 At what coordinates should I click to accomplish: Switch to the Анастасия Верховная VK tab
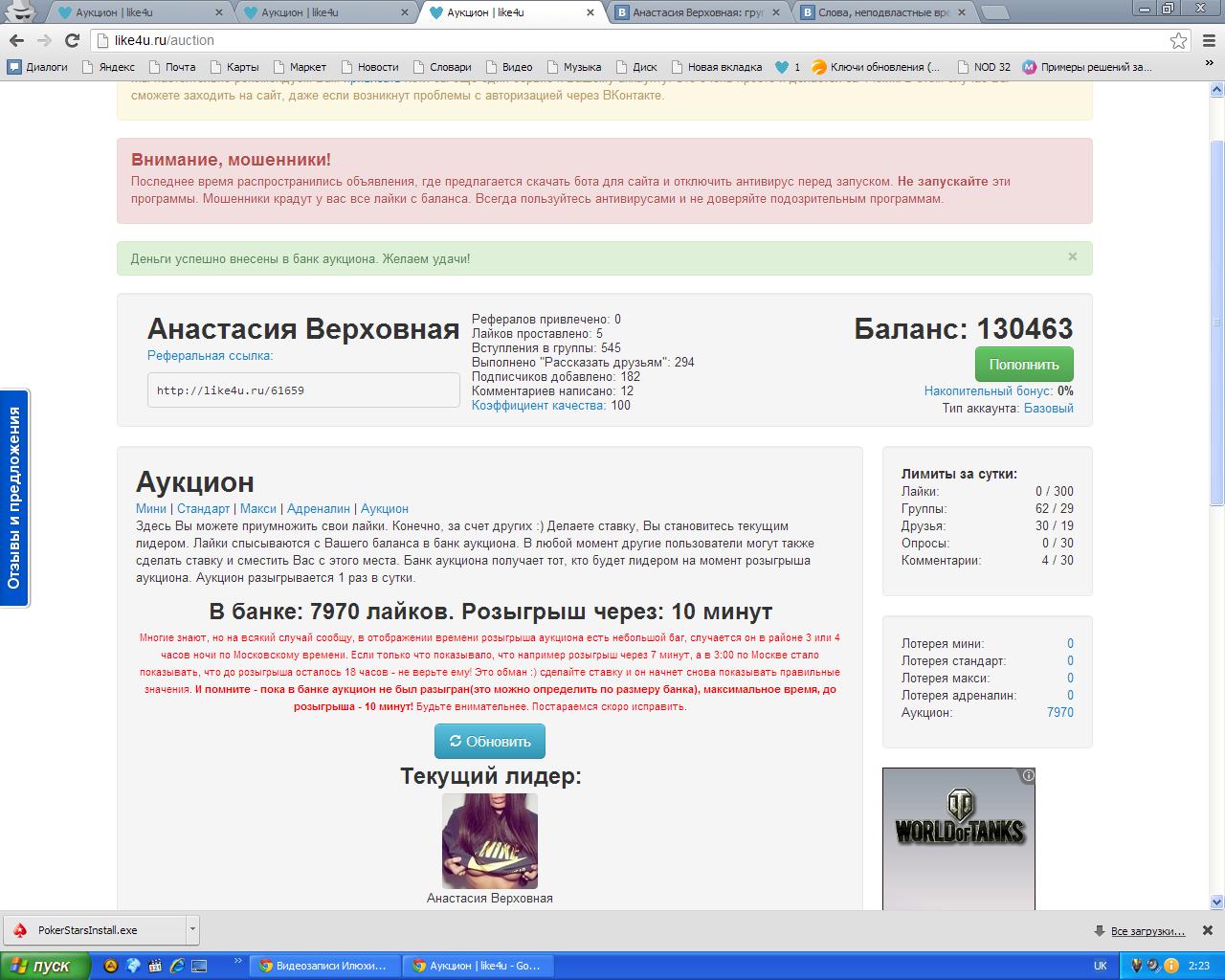tap(697, 12)
